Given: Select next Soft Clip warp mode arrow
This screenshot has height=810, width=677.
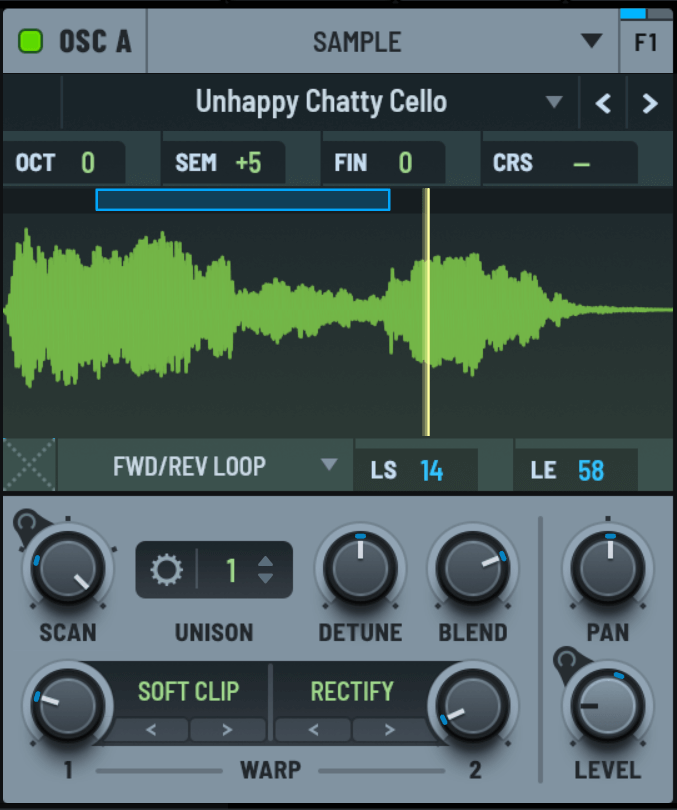Looking at the screenshot, I should (x=227, y=729).
